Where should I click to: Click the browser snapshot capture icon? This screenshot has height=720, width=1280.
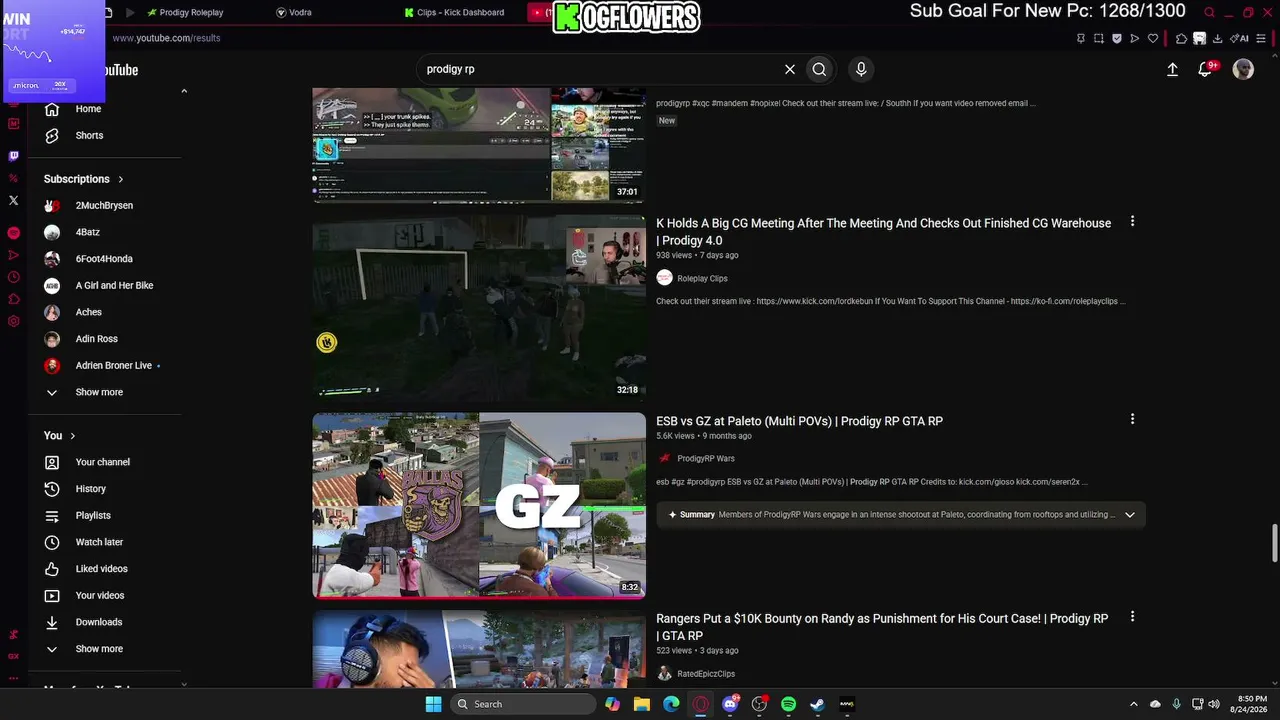tap(1098, 38)
